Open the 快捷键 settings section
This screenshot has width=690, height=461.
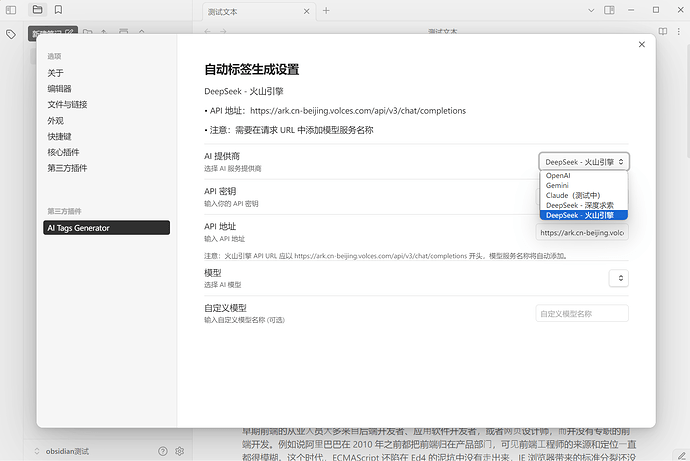[x=59, y=136]
